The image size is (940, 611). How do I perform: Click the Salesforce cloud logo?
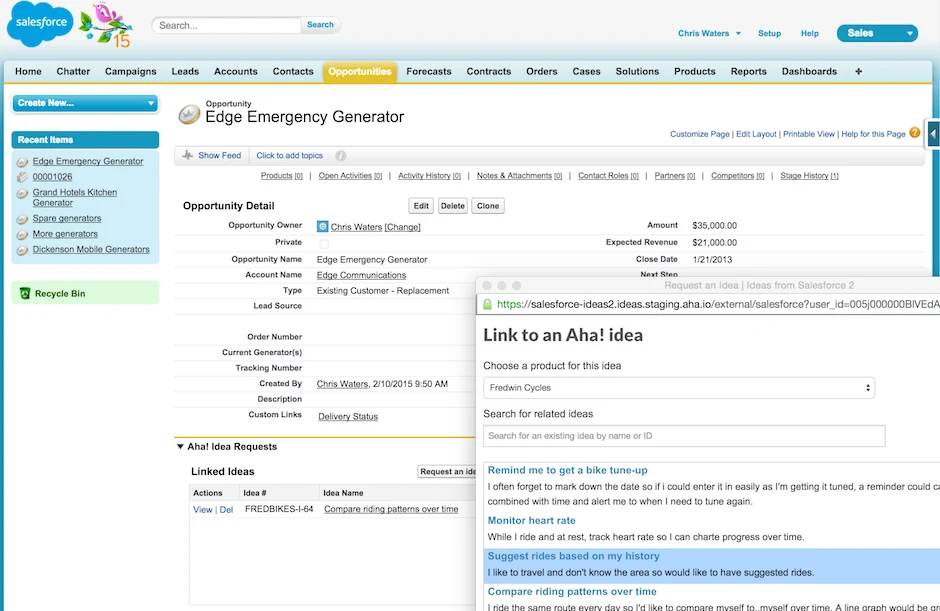tap(40, 23)
